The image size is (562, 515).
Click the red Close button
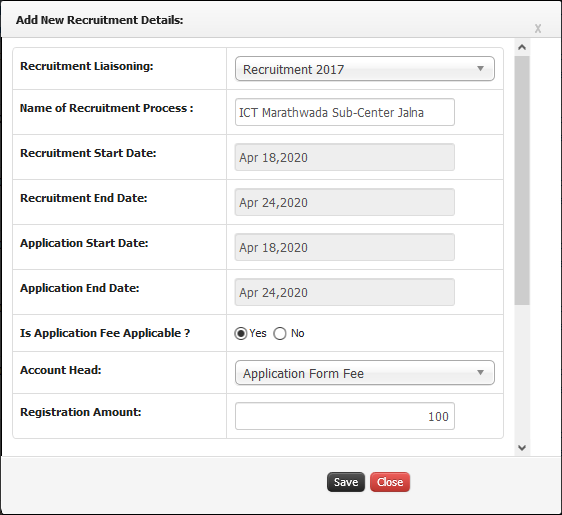pyautogui.click(x=390, y=482)
